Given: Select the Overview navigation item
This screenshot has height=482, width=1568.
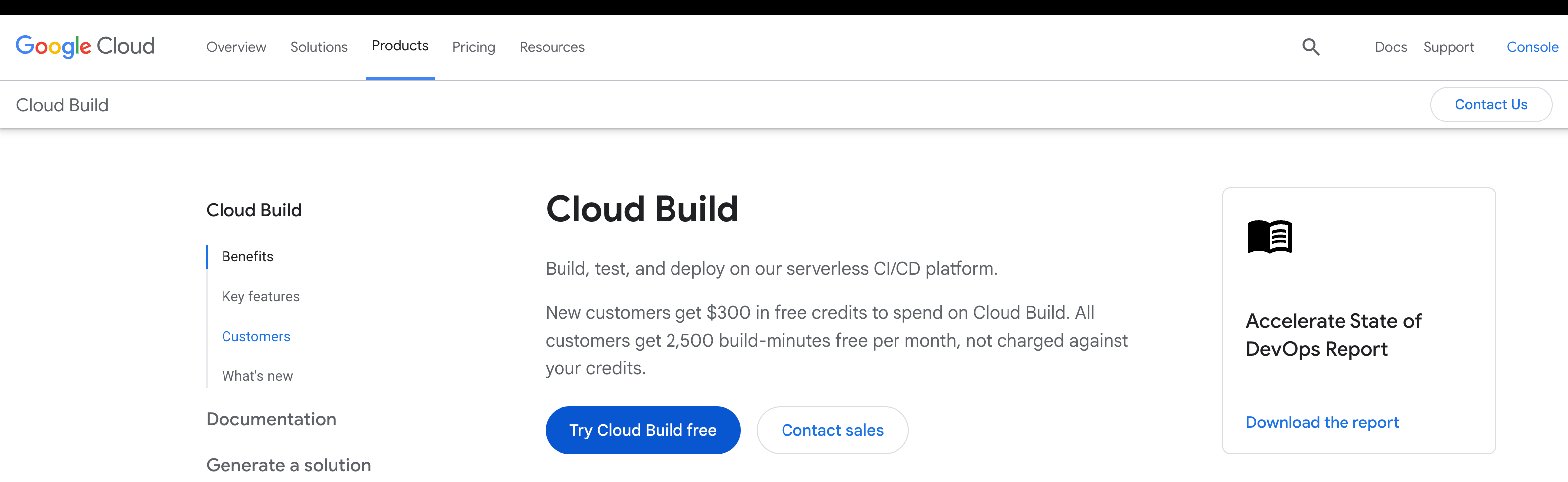Looking at the screenshot, I should point(236,47).
